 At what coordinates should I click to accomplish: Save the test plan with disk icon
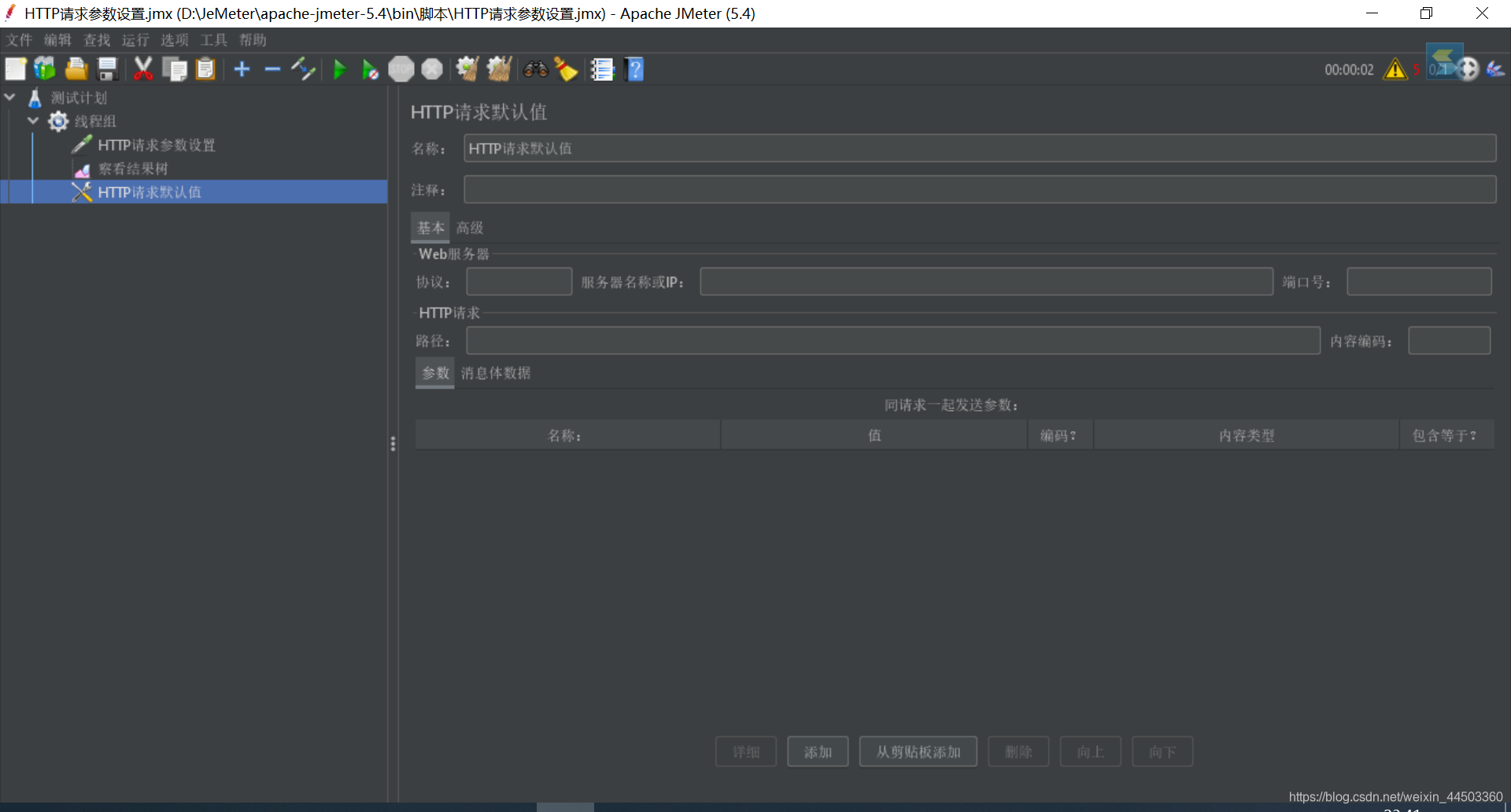[108, 69]
